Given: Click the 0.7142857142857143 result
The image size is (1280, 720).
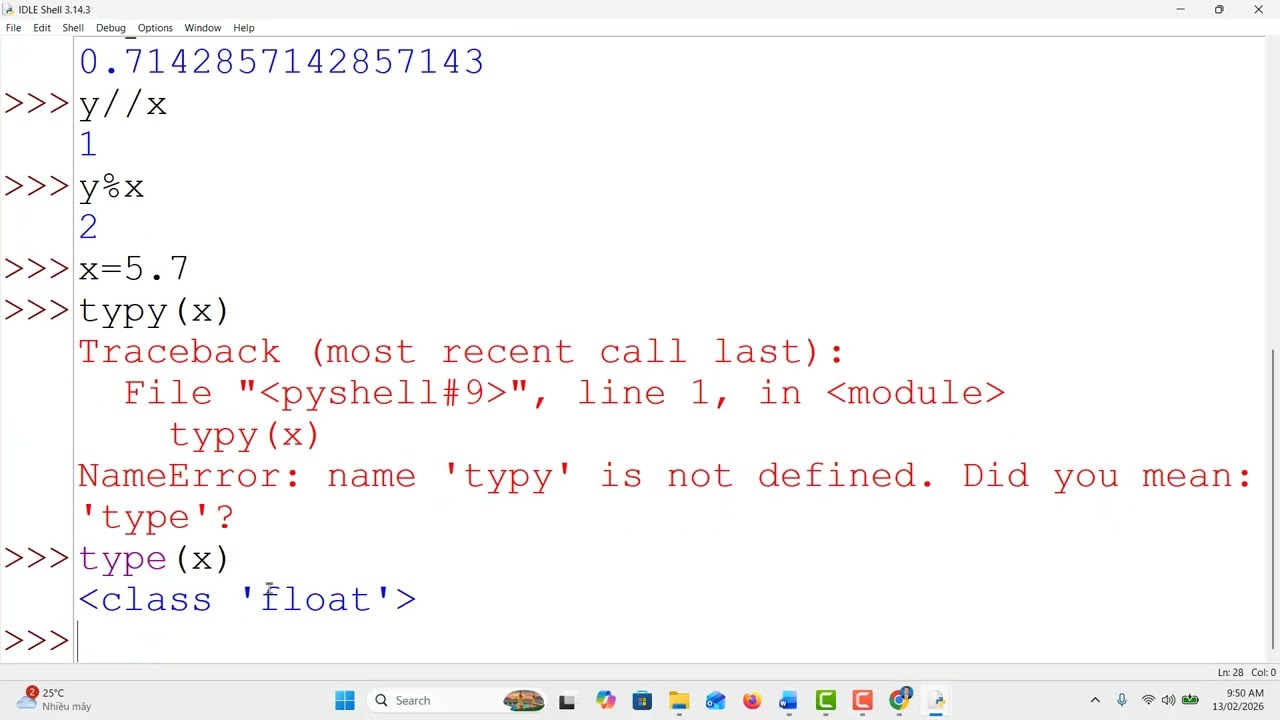Looking at the screenshot, I should [281, 62].
